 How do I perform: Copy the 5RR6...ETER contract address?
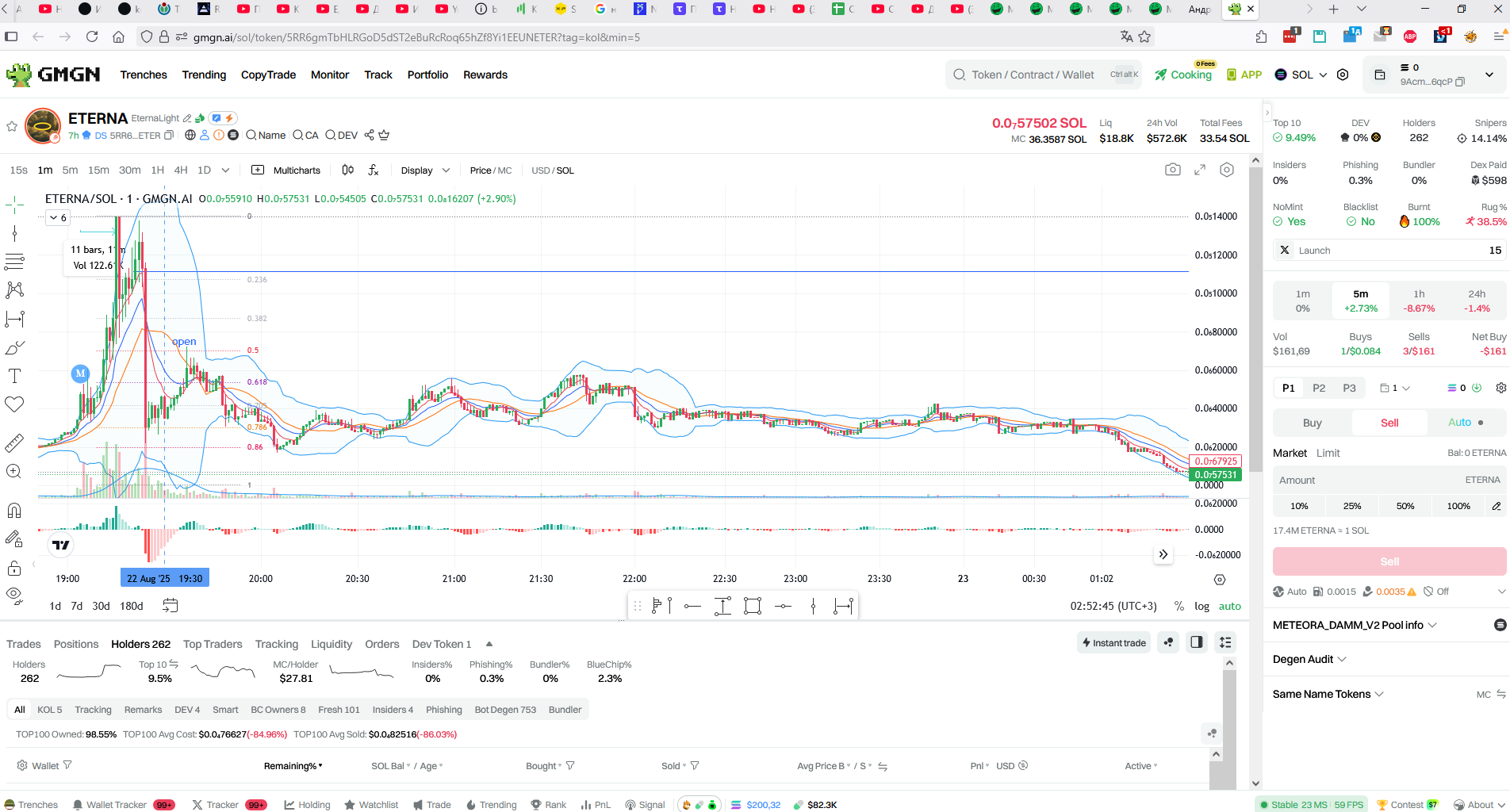pyautogui.click(x=169, y=136)
